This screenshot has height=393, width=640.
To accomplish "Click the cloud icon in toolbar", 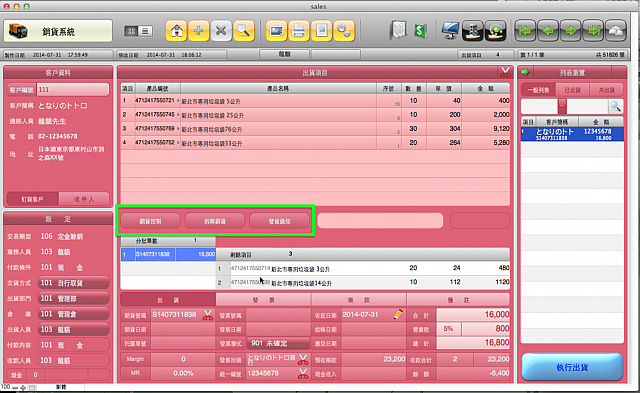I will [x=616, y=31].
